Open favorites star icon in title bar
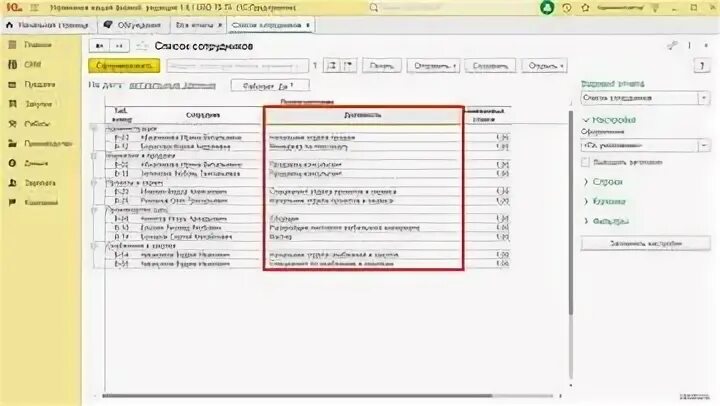Screen dimensions: 720x406 (x=585, y=8)
